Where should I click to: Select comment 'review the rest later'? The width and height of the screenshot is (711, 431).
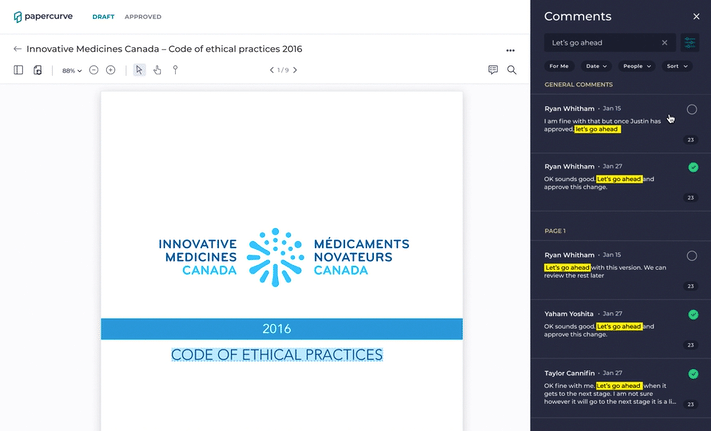coord(574,276)
